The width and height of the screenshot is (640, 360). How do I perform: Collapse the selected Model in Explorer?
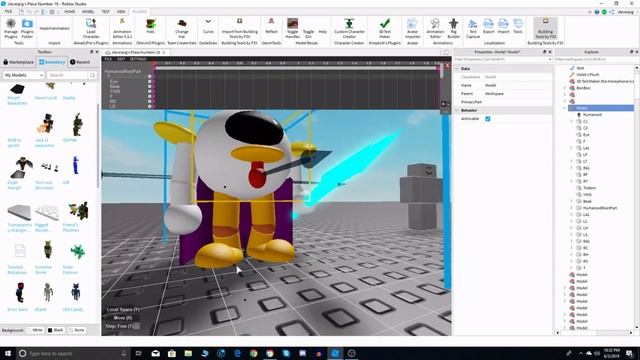click(565, 108)
